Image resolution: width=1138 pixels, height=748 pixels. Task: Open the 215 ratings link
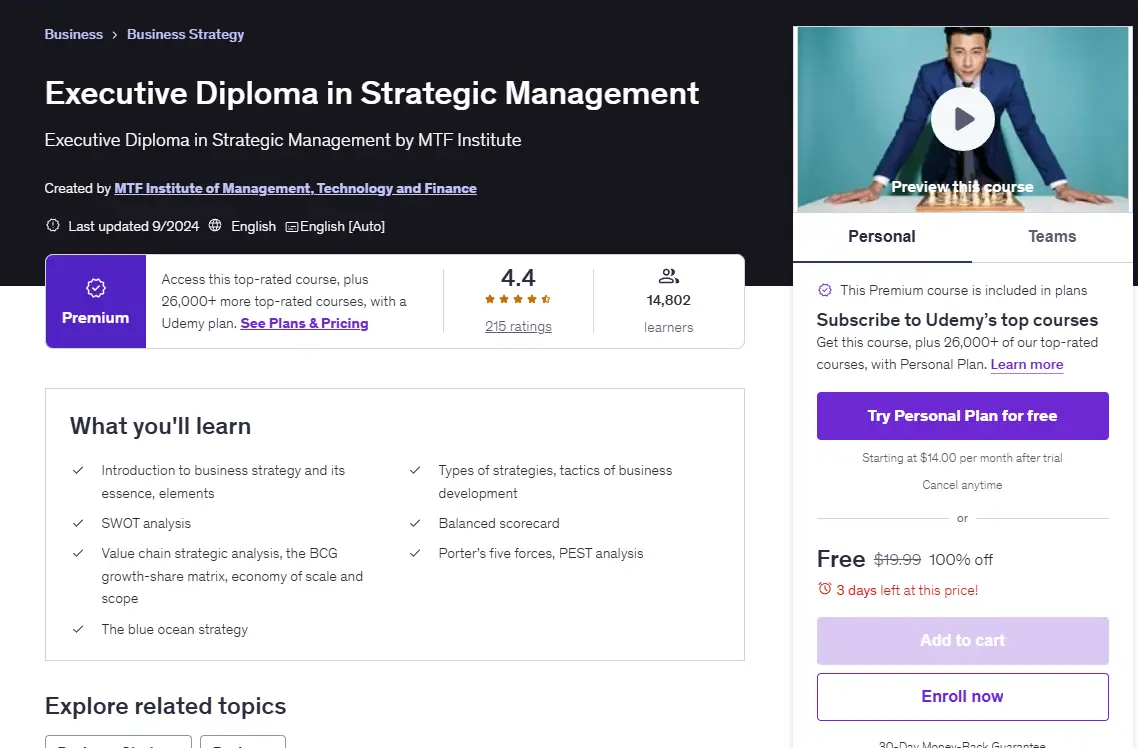(518, 326)
